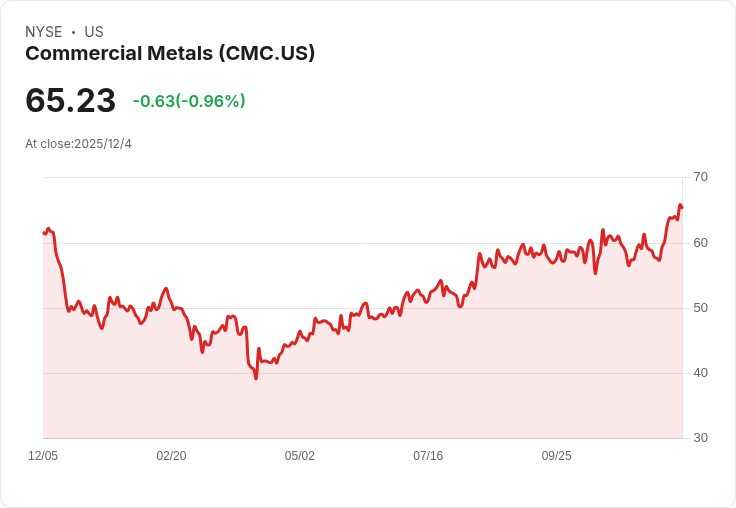Click the 30 price axis label
The height and width of the screenshot is (508, 736).
pos(700,438)
